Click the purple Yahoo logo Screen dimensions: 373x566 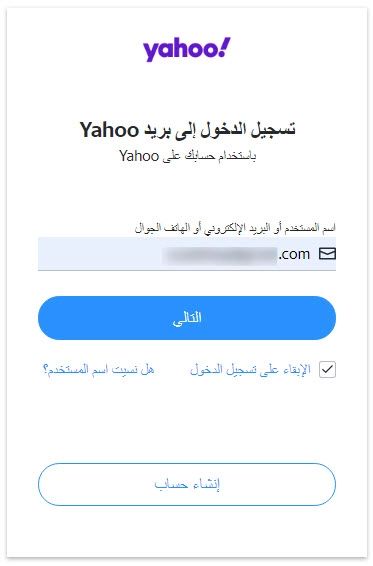click(x=187, y=49)
